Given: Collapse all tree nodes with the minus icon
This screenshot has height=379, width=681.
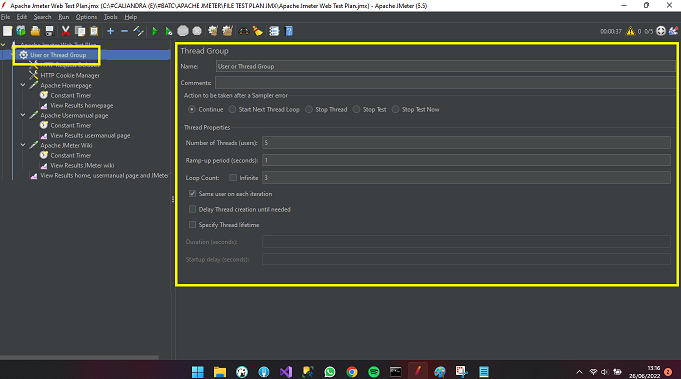Looking at the screenshot, I should [124, 31].
